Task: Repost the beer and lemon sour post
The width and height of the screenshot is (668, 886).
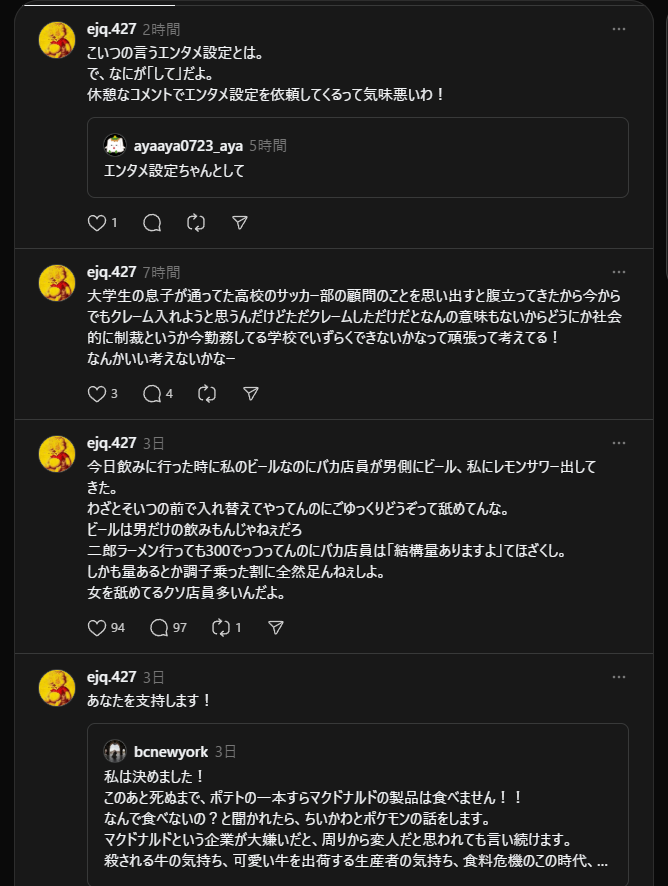Action: point(221,628)
